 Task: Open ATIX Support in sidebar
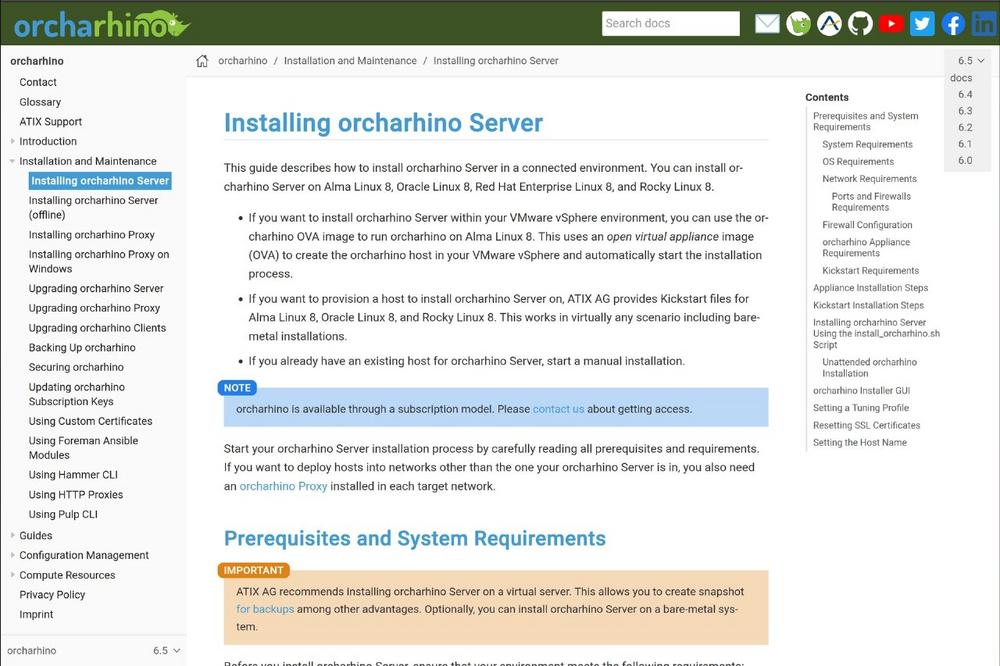click(50, 122)
